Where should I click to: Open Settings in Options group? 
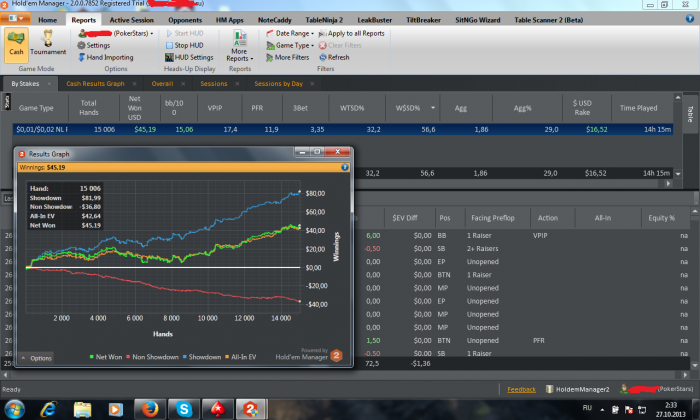pyautogui.click(x=93, y=45)
